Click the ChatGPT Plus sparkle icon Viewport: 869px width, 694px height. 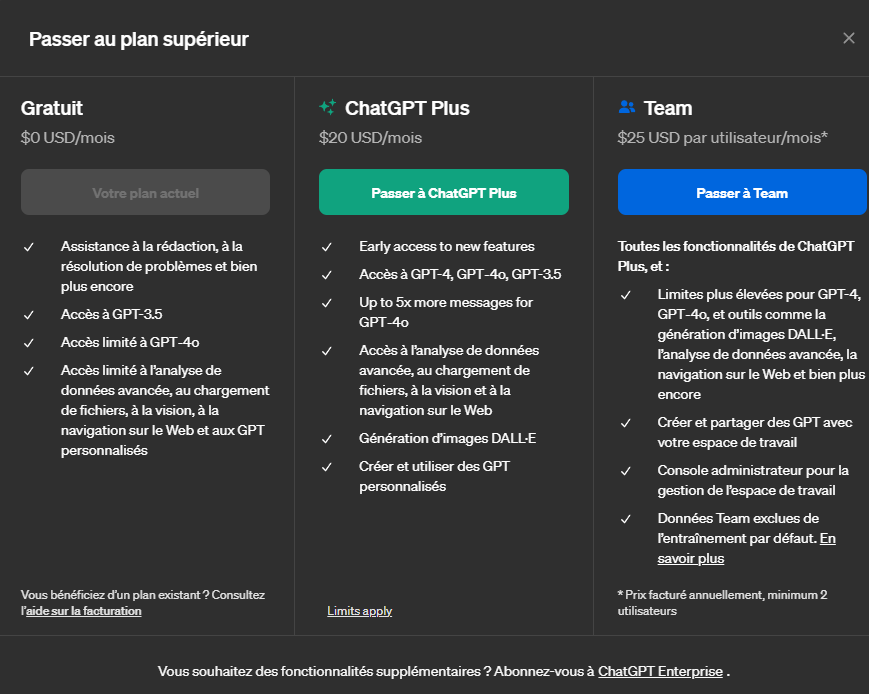[x=328, y=107]
